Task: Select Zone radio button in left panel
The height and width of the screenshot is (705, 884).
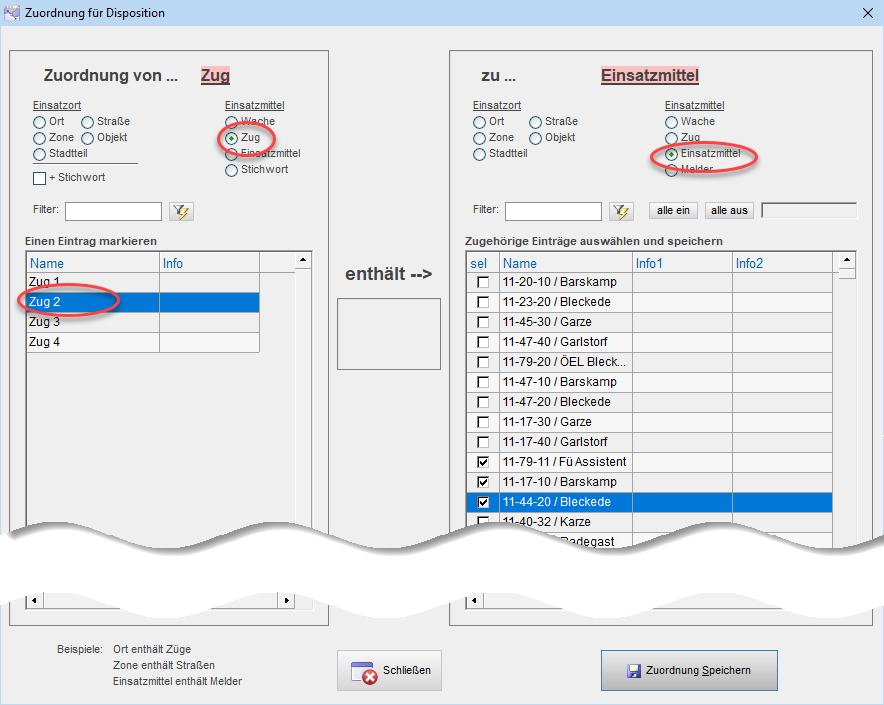Action: point(40,138)
